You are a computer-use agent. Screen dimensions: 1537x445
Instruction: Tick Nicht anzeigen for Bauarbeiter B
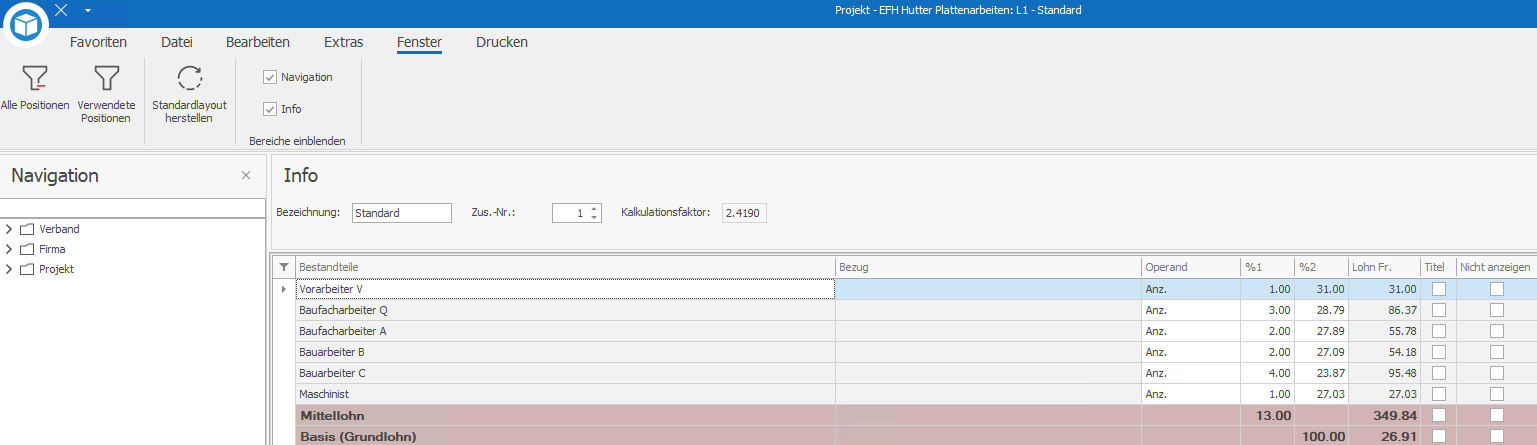pos(1496,352)
